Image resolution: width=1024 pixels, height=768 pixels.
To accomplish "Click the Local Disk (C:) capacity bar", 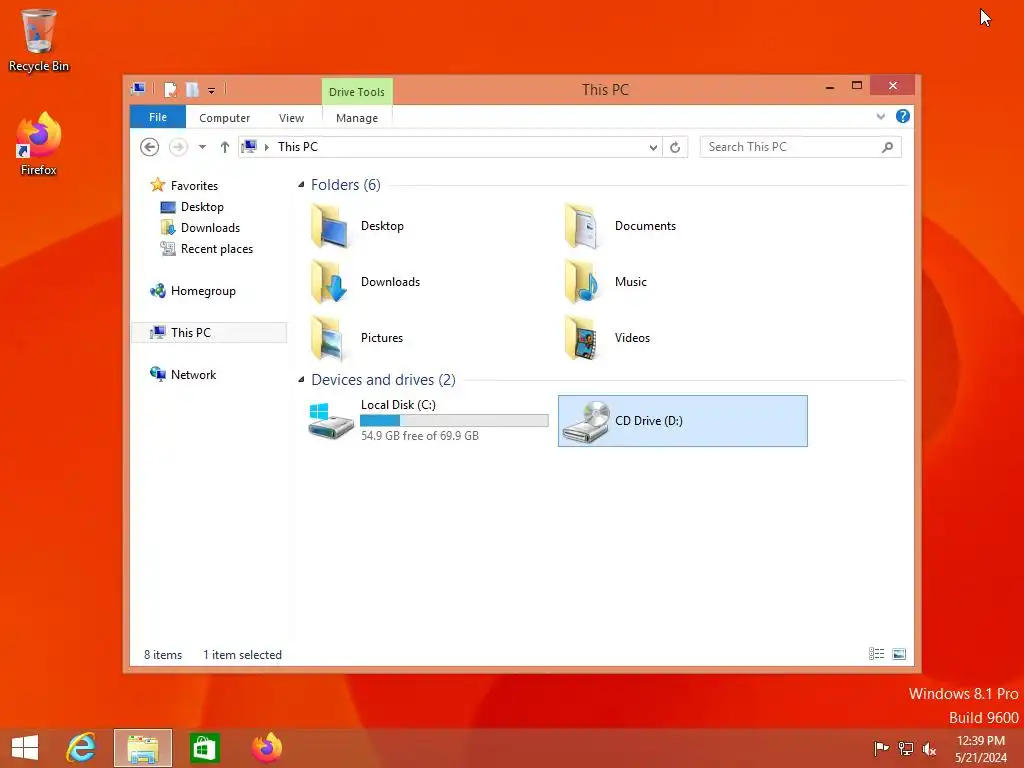I will pos(455,421).
